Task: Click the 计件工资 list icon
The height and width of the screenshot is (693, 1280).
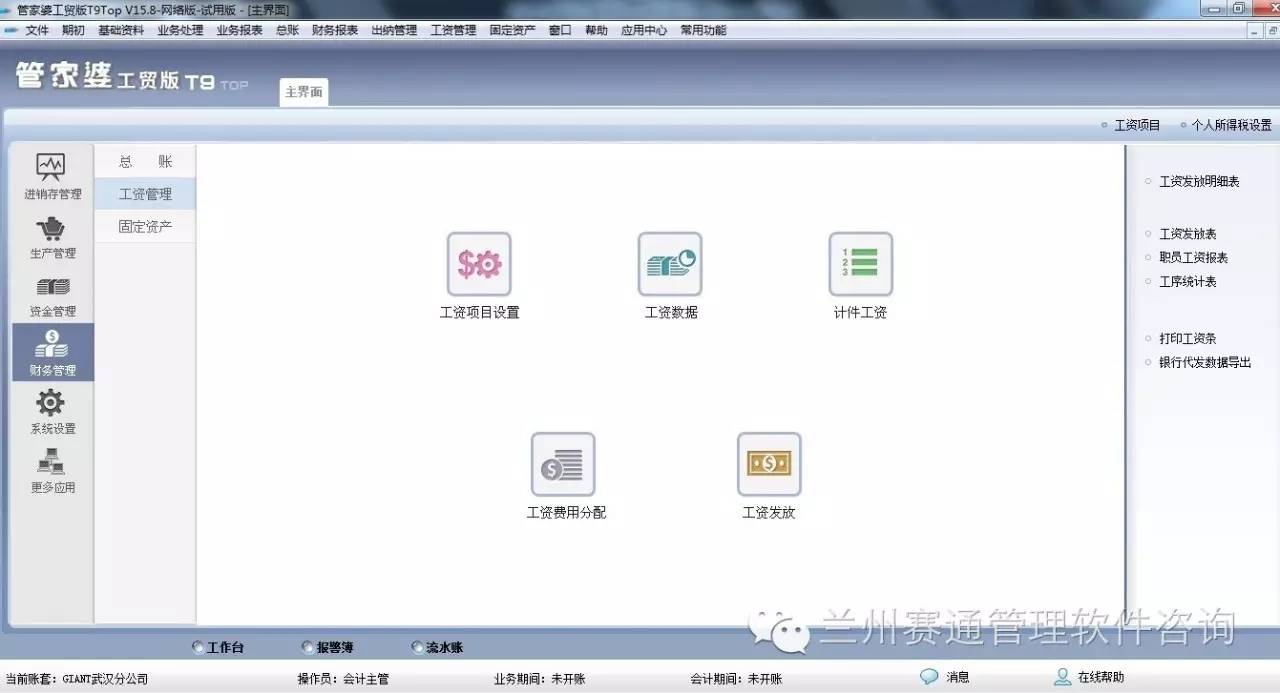Action: 860,265
